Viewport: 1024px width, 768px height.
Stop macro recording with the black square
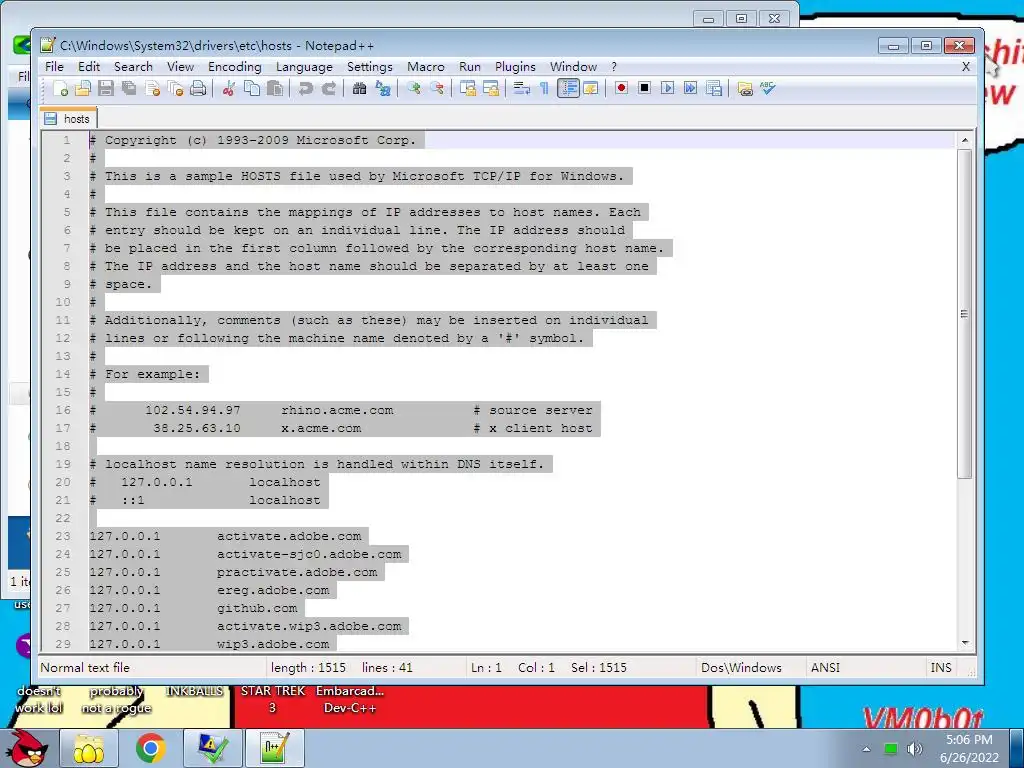click(x=644, y=88)
